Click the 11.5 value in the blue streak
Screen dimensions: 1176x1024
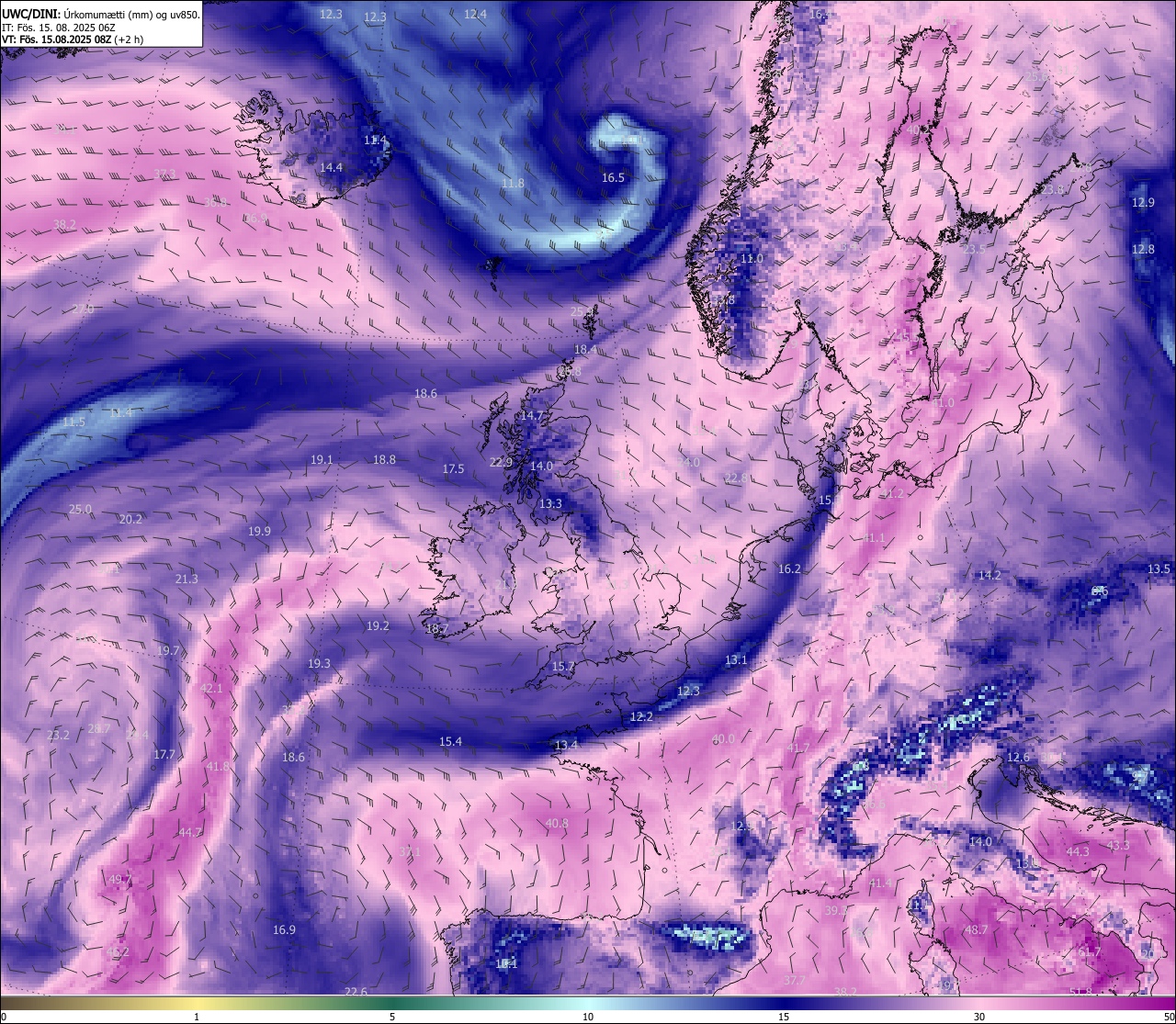pos(73,422)
